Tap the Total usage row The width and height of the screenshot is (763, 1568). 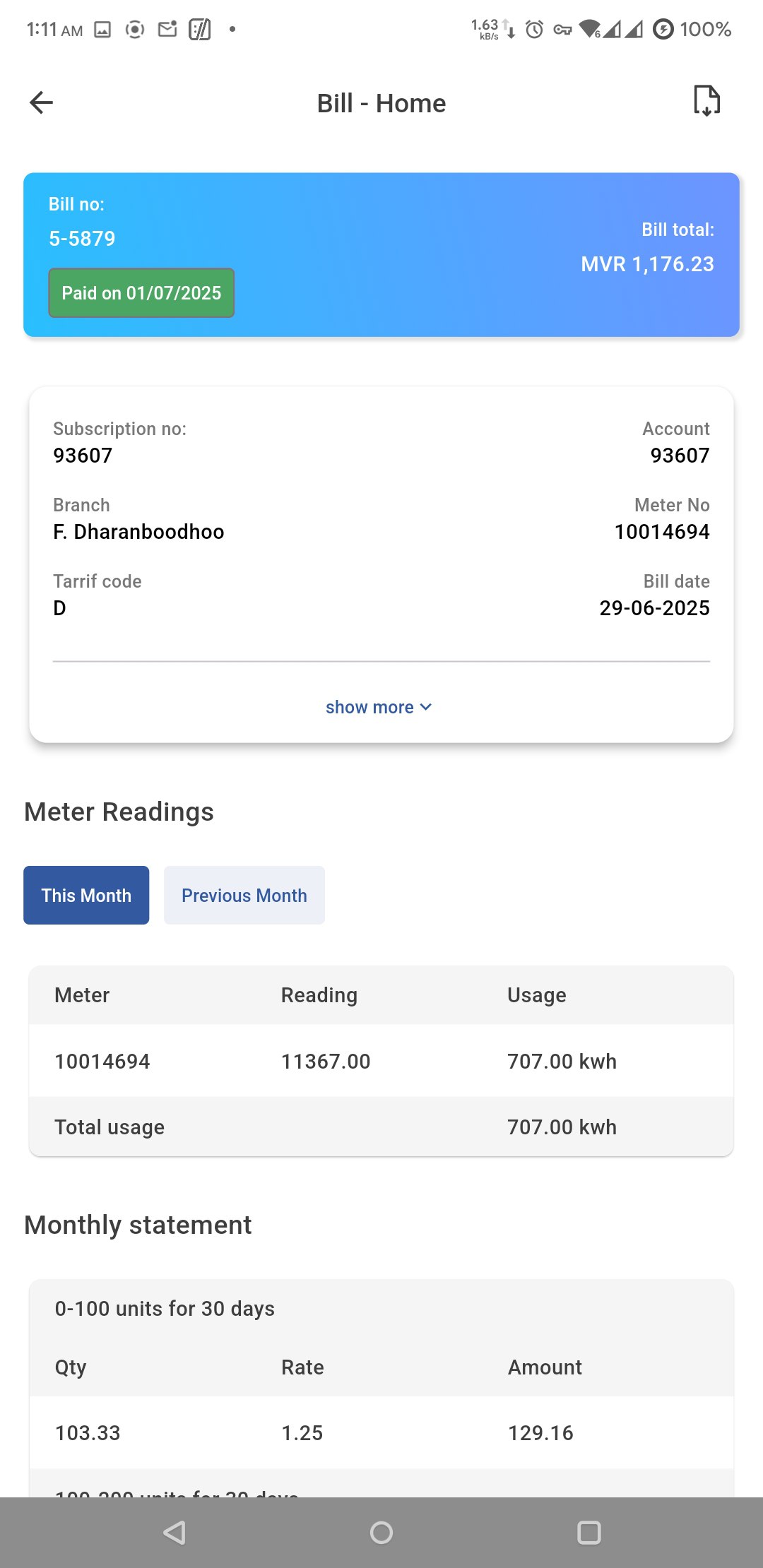point(381,1127)
